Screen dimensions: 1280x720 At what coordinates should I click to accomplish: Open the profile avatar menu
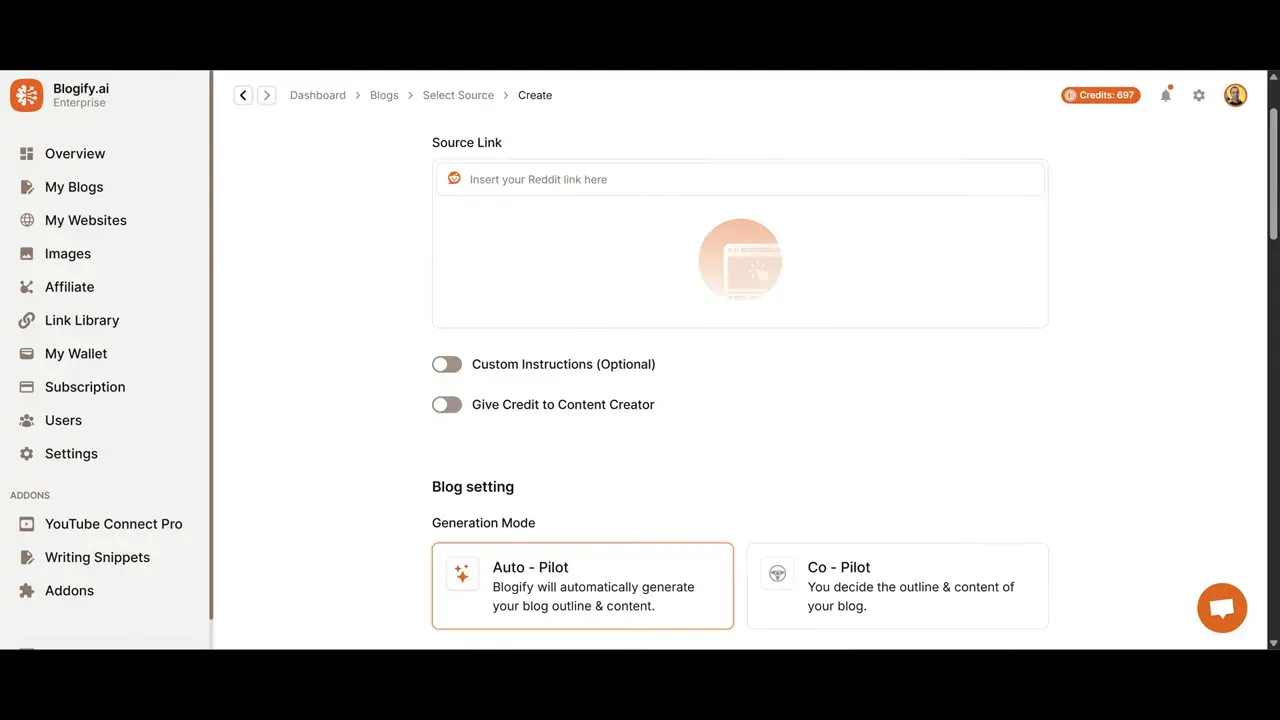[1235, 95]
